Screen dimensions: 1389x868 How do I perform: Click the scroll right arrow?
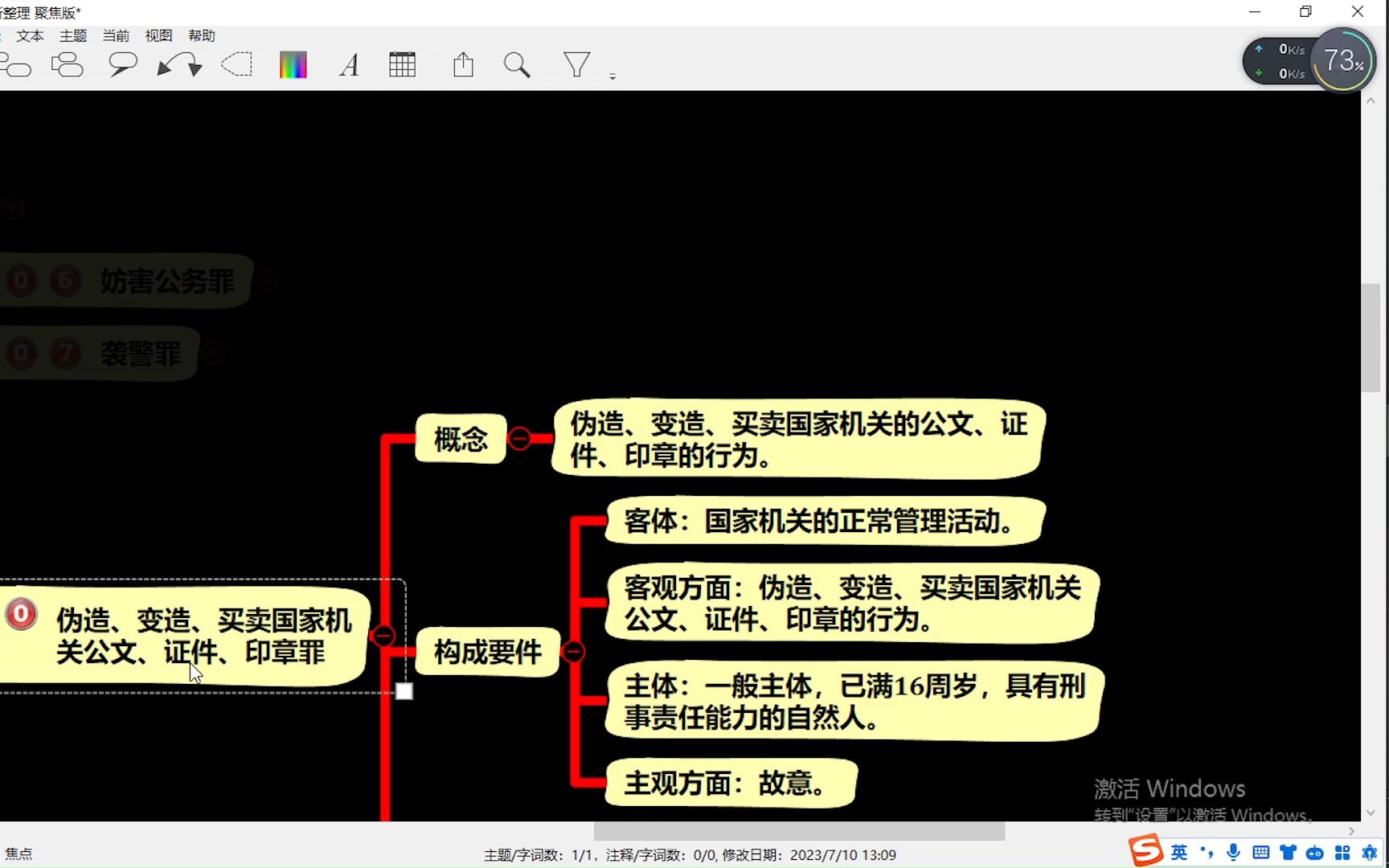point(1351,831)
